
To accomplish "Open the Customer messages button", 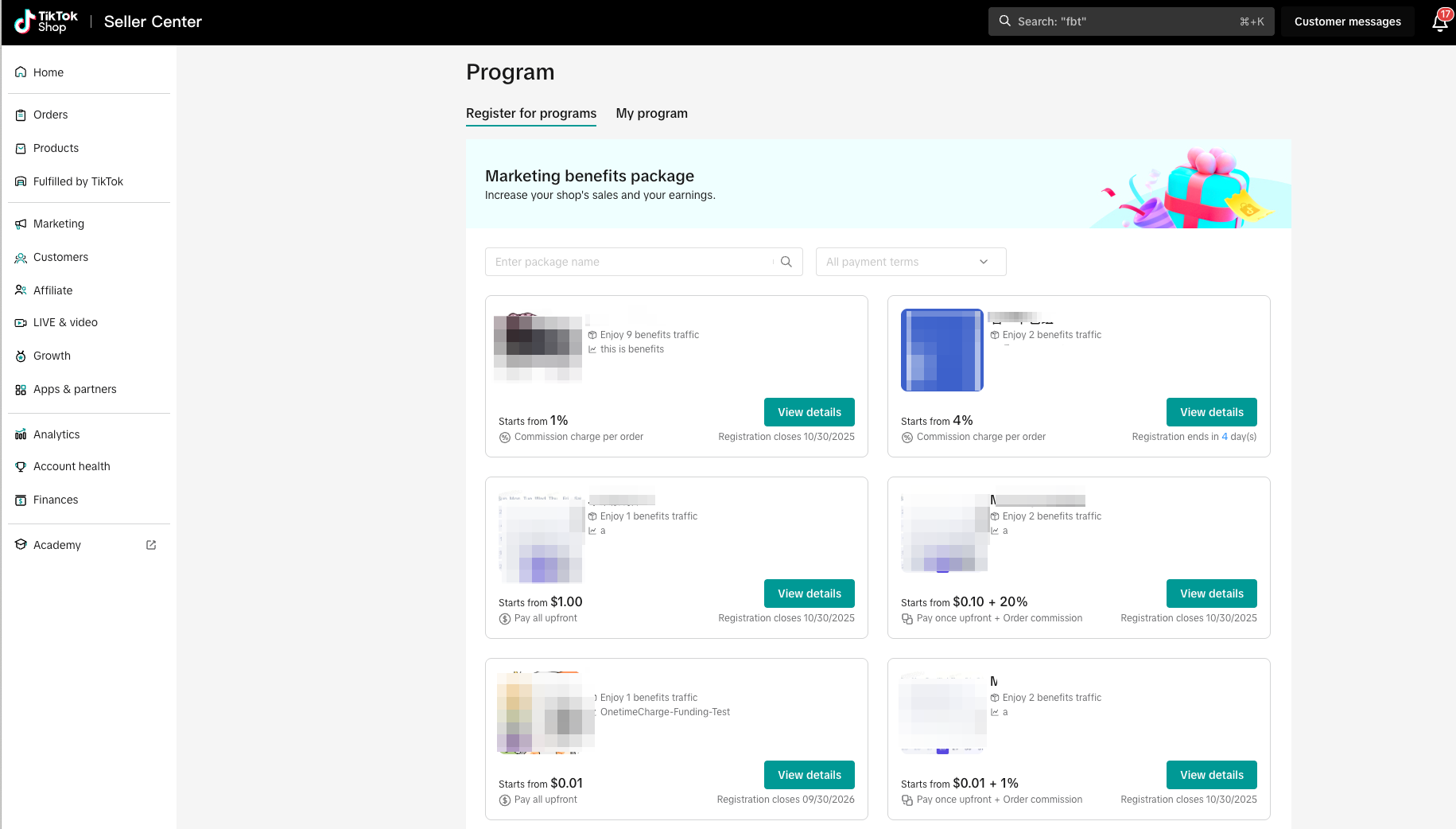I will click(x=1347, y=21).
